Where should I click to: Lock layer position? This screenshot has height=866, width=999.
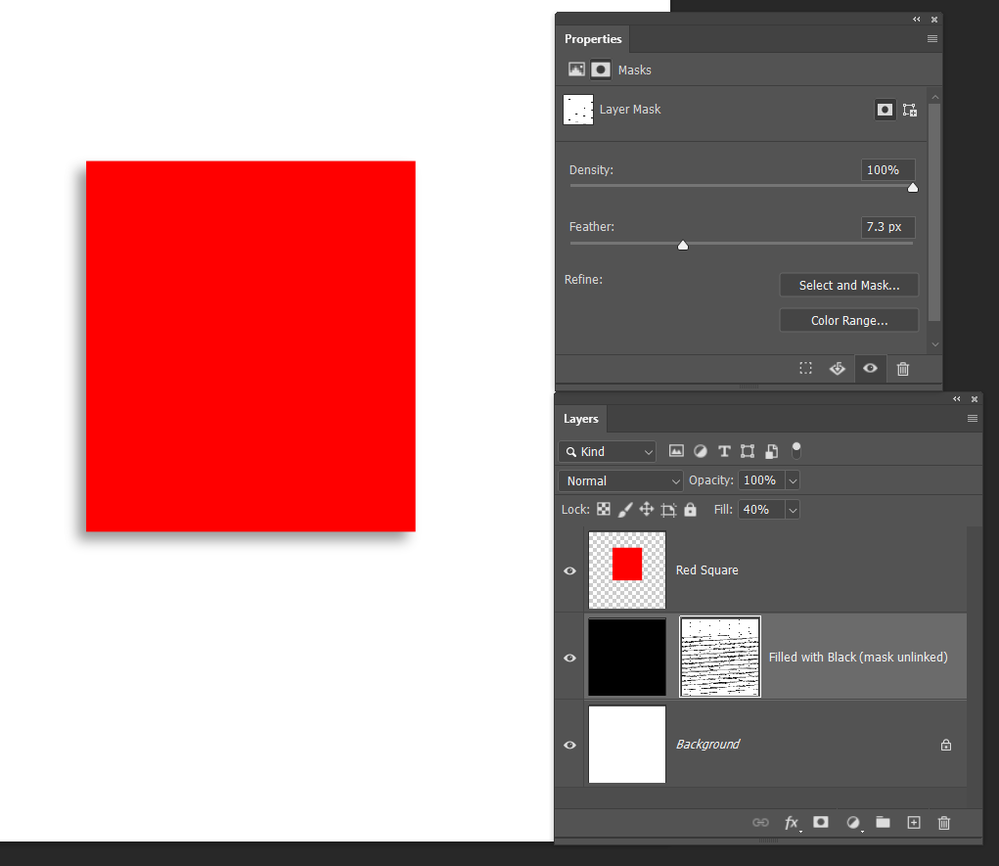tap(646, 509)
